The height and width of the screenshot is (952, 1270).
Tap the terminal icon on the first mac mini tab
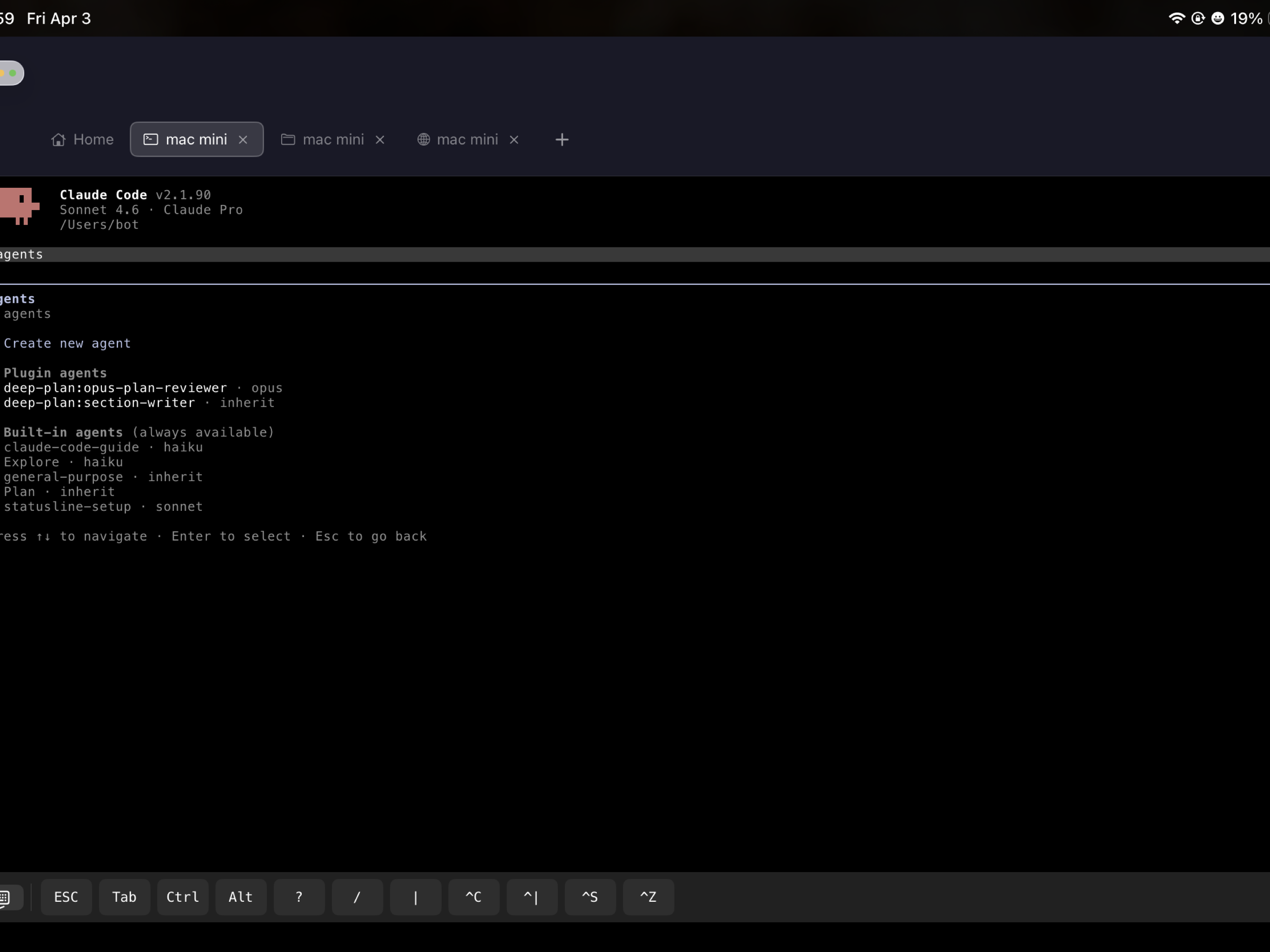(x=151, y=139)
